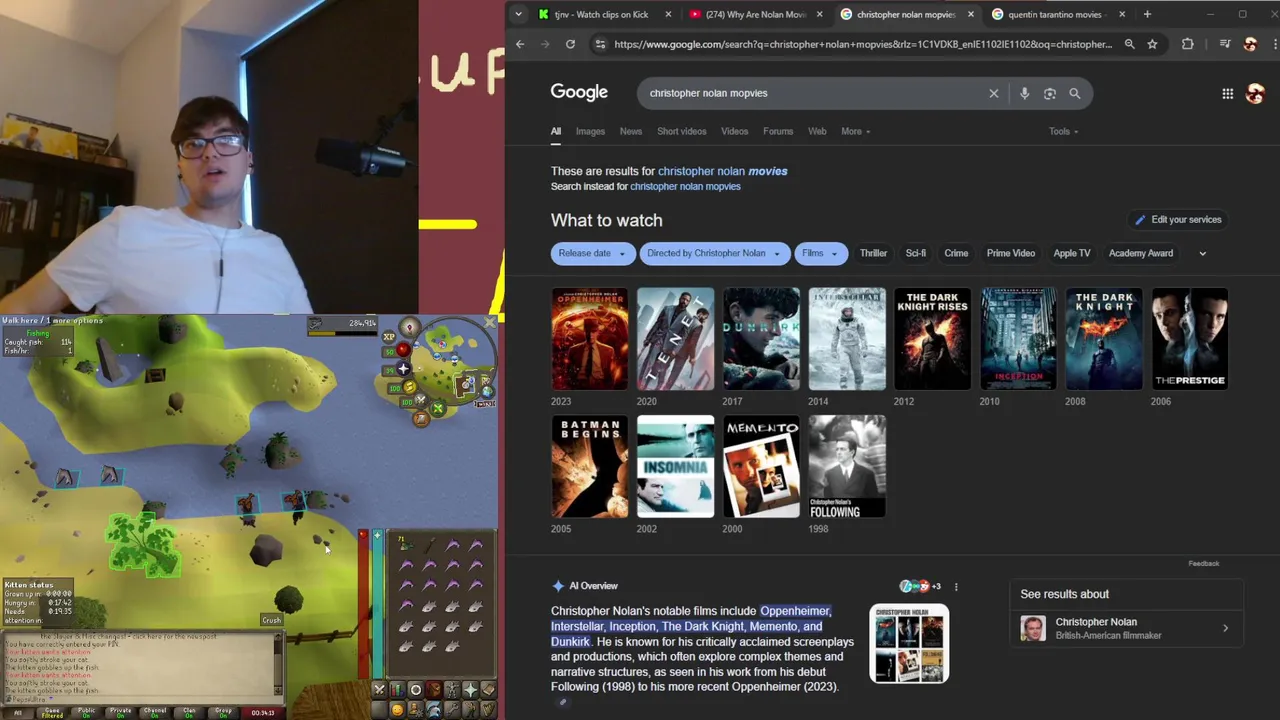
Task: Open the Memento movie poster
Action: tap(761, 466)
